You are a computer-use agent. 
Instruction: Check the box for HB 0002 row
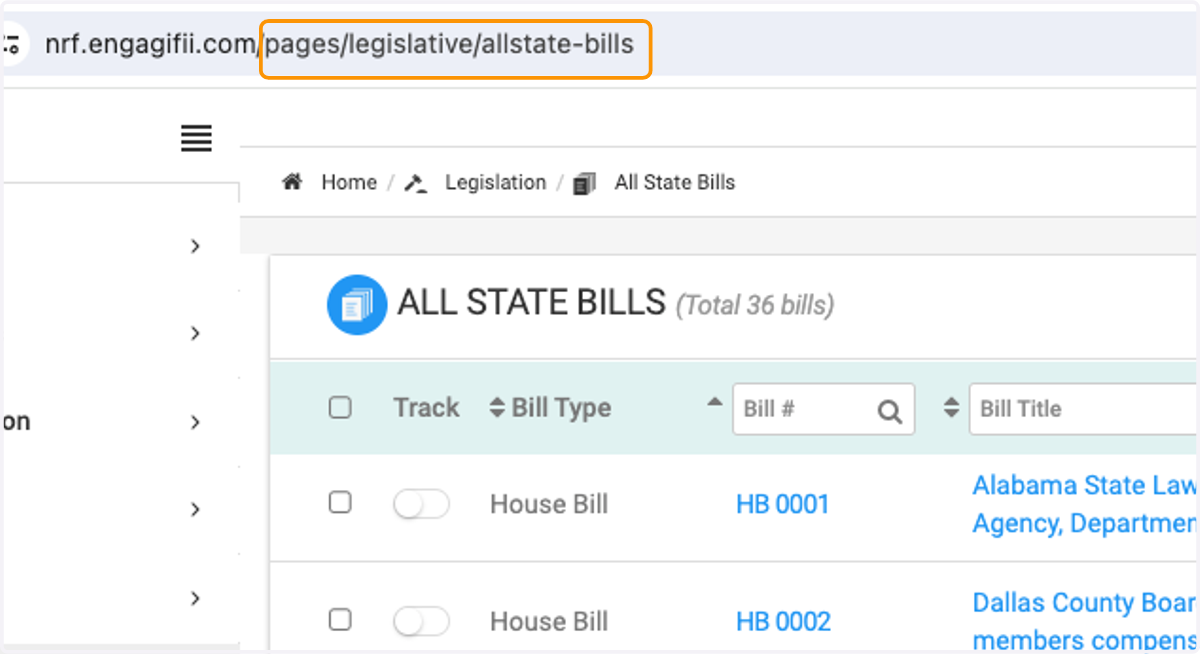coord(340,620)
